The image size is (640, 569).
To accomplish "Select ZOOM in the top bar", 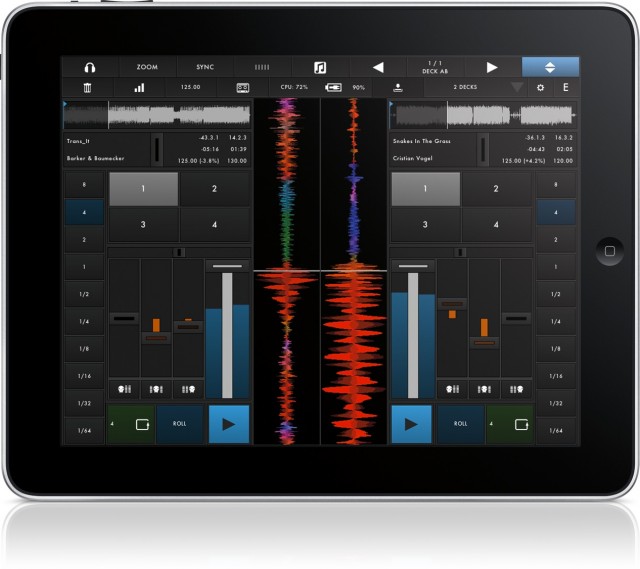I will [147, 67].
